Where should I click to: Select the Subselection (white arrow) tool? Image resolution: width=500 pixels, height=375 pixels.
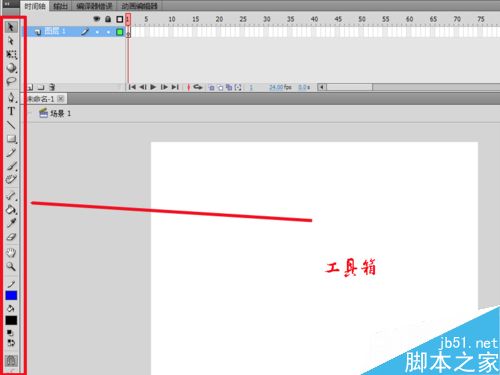pos(11,41)
